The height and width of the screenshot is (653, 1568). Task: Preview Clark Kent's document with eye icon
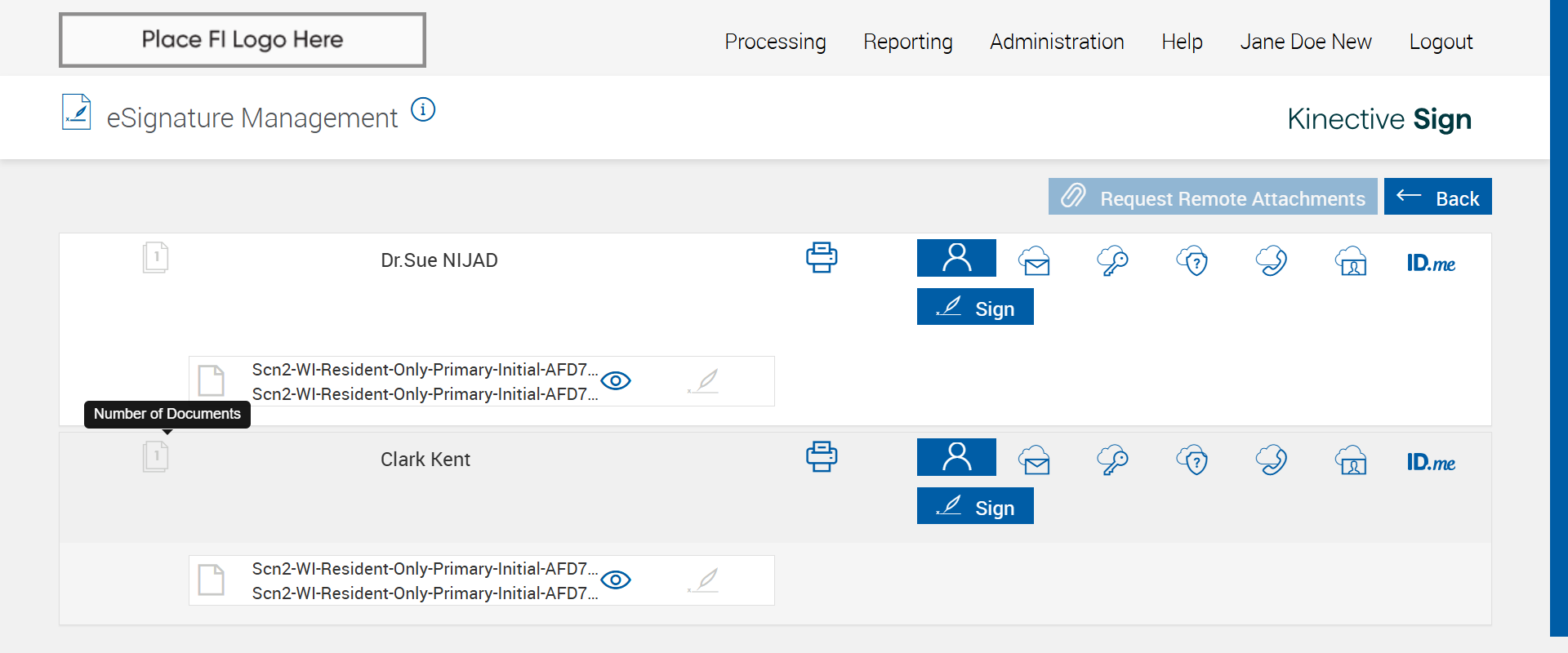point(616,580)
